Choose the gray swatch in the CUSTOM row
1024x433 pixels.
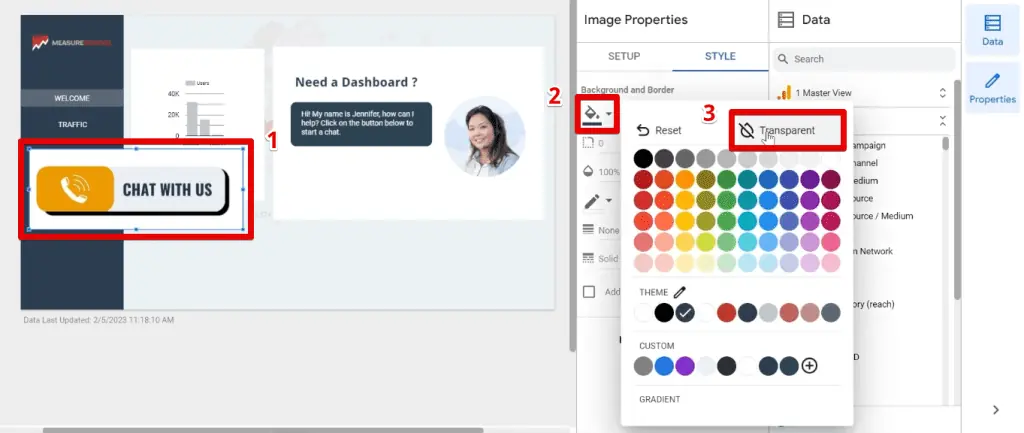643,366
